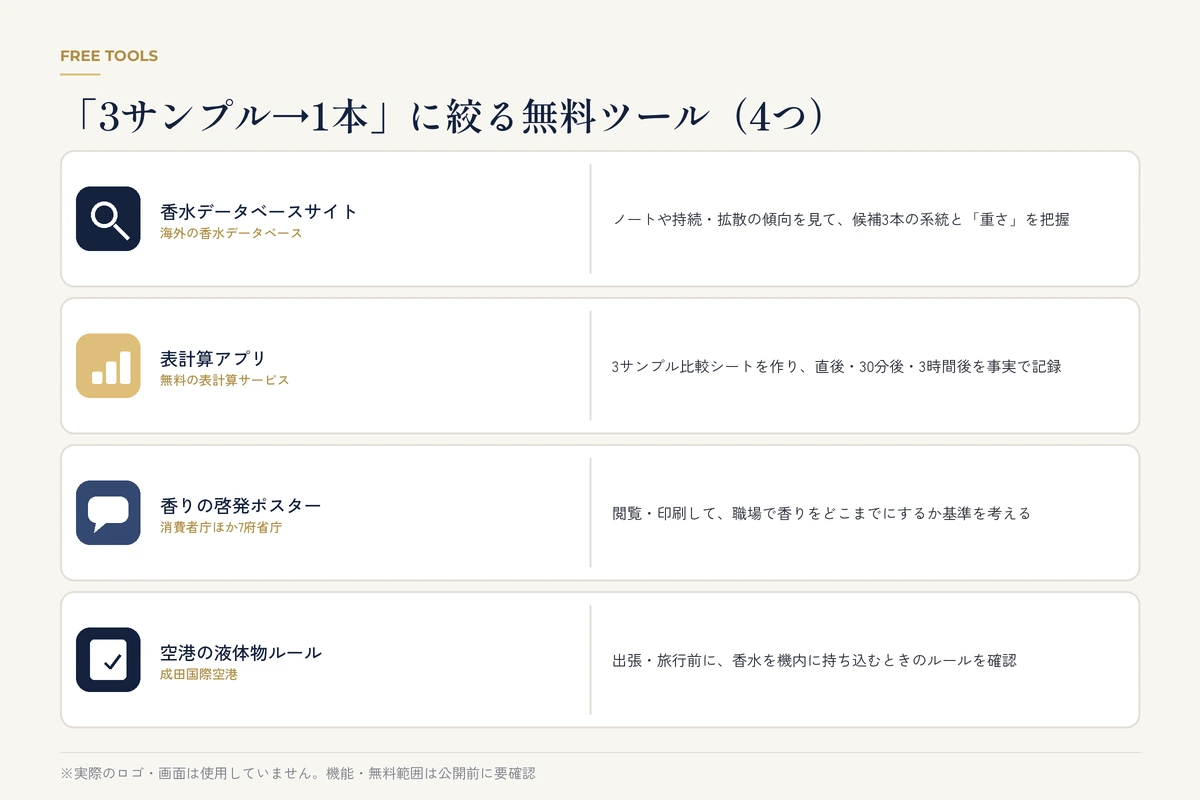Click the 香りの啓発ポスター title
The width and height of the screenshot is (1200, 800).
240,505
